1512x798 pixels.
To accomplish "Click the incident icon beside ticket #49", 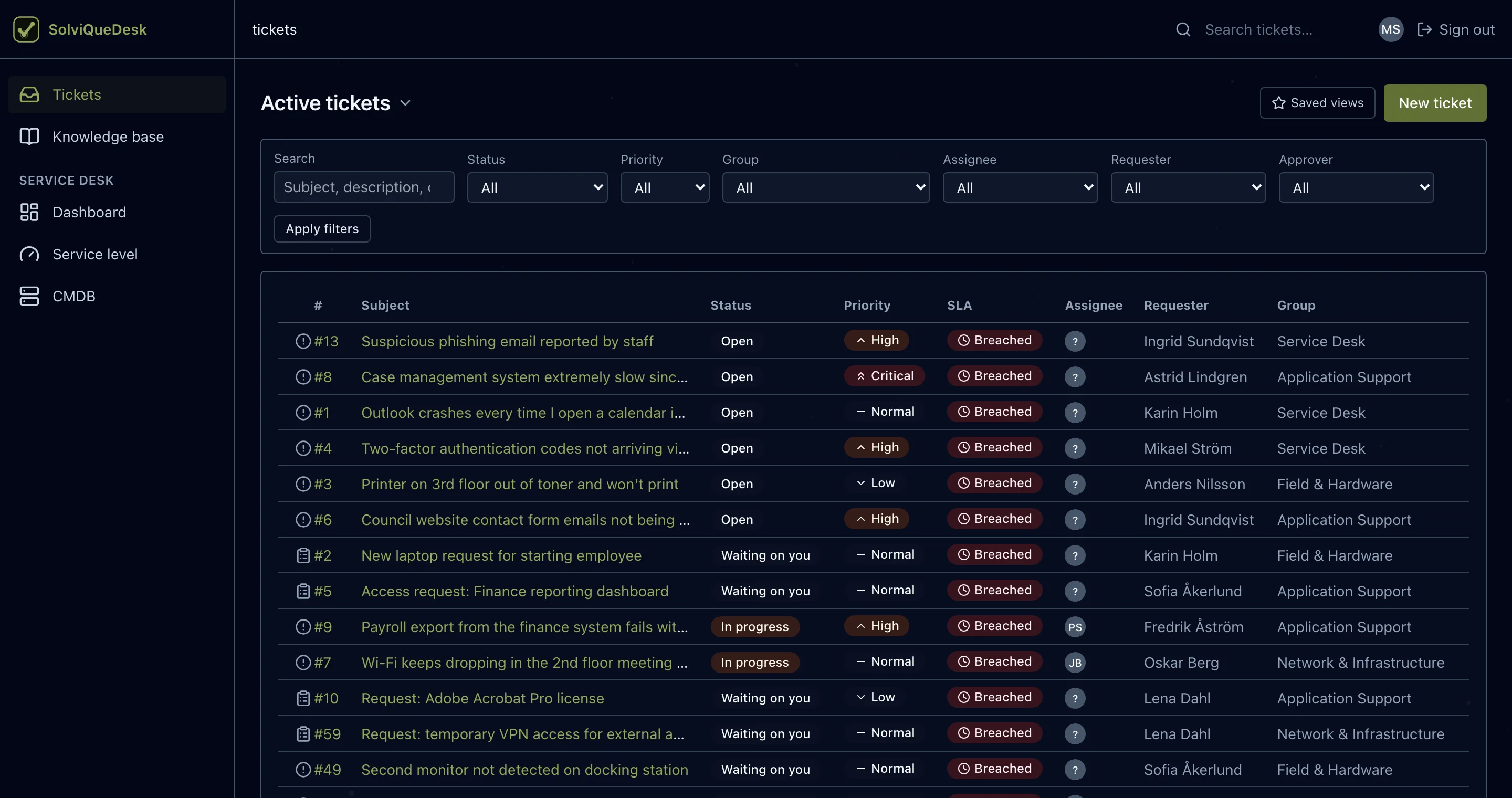I will [303, 769].
